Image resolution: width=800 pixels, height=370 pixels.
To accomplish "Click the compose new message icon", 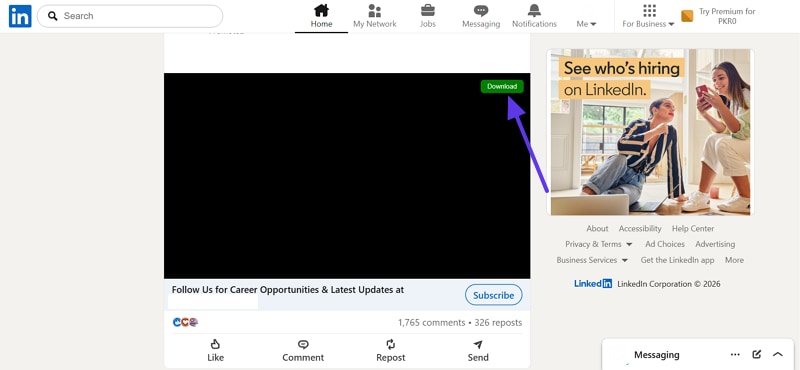I will [x=757, y=354].
